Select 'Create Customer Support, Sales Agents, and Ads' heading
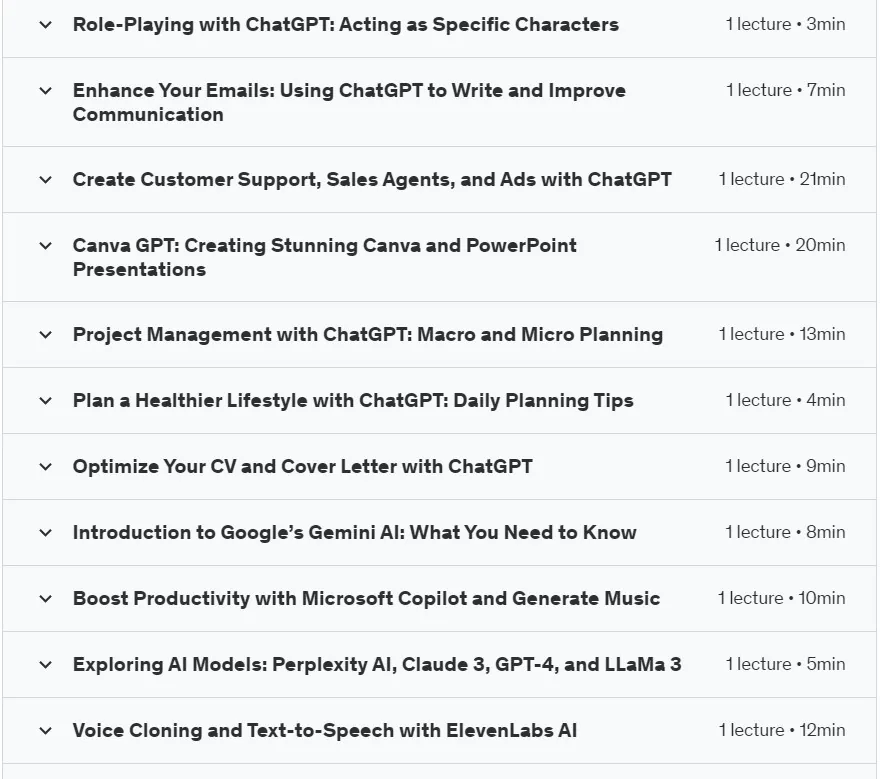Viewport: 880px width, 779px height. (372, 180)
